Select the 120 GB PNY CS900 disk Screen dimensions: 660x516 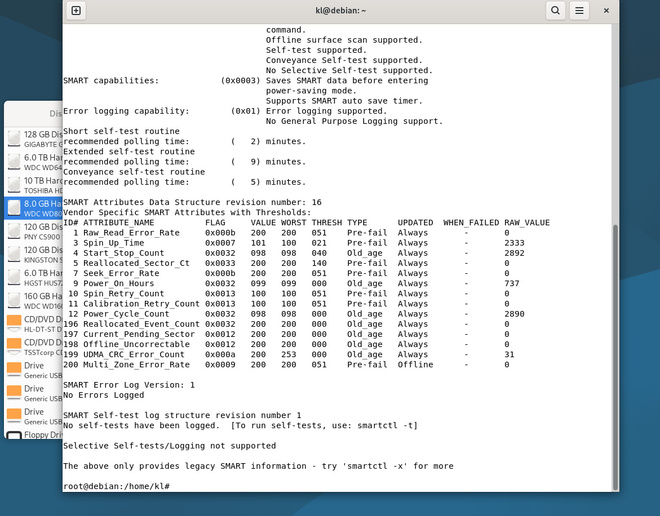[34, 231]
